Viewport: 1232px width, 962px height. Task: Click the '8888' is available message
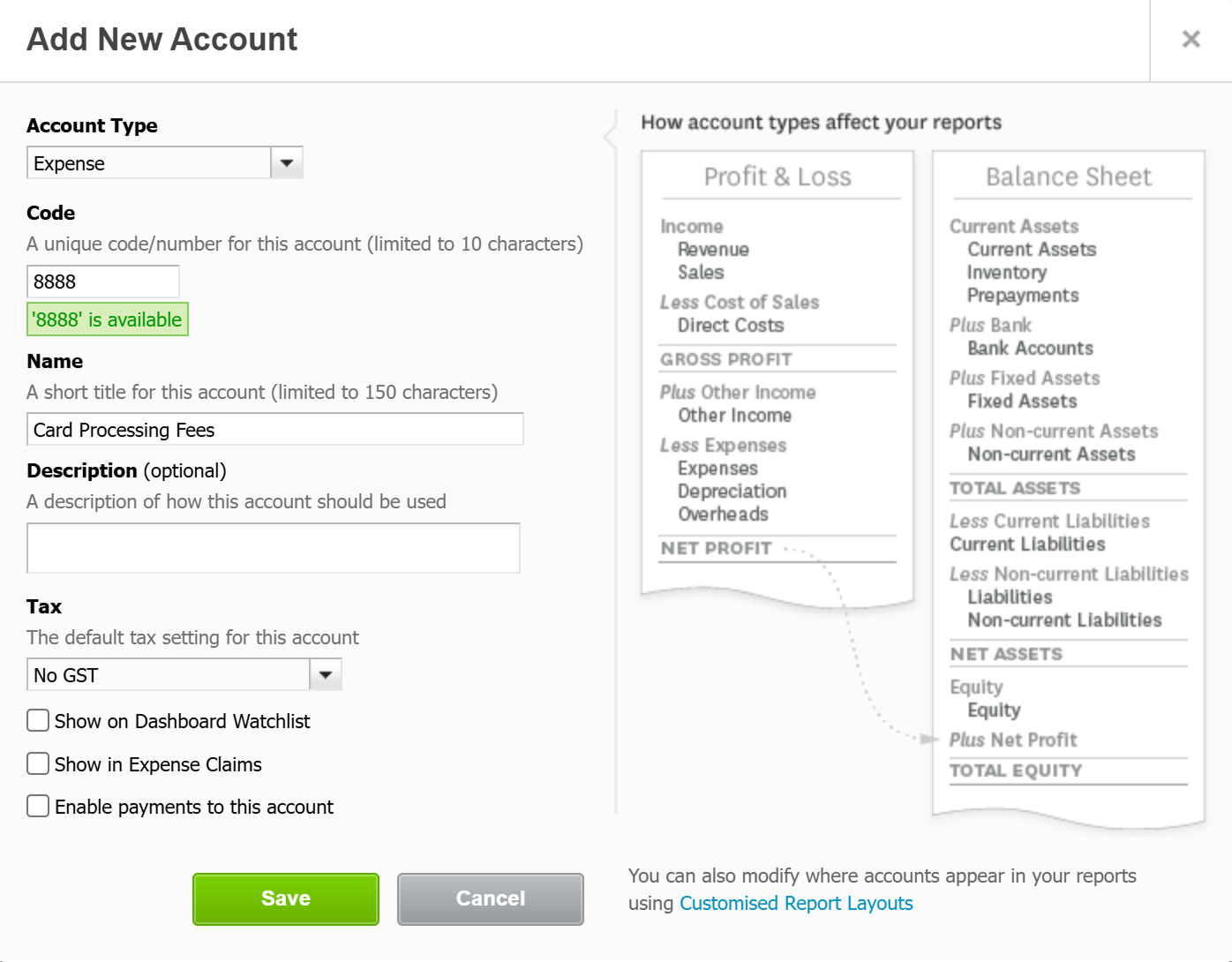[108, 319]
